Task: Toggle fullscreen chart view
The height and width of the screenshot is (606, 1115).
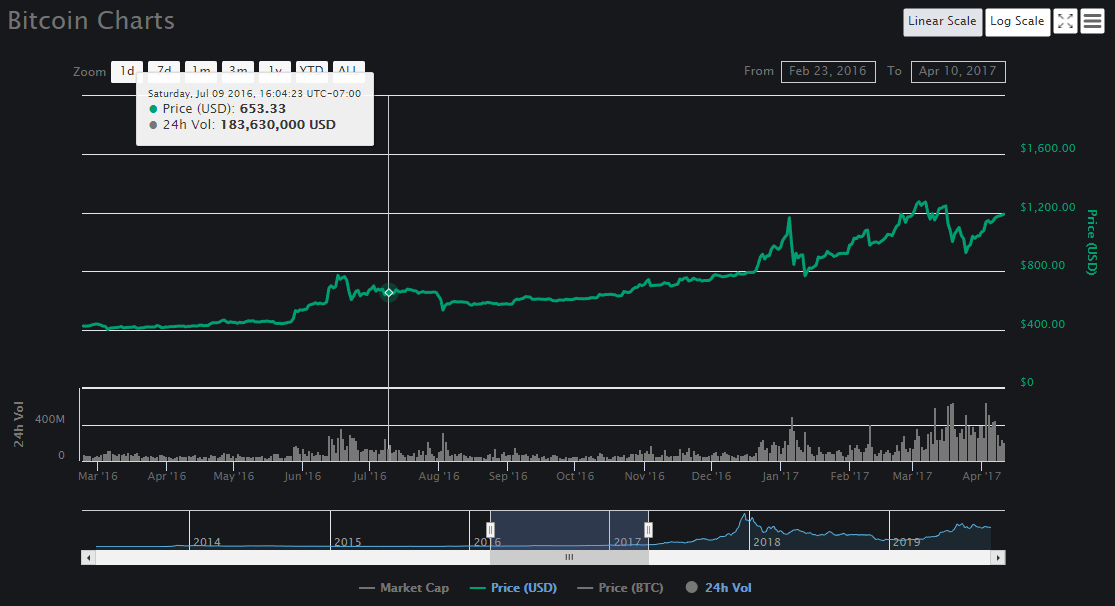Action: (1065, 21)
